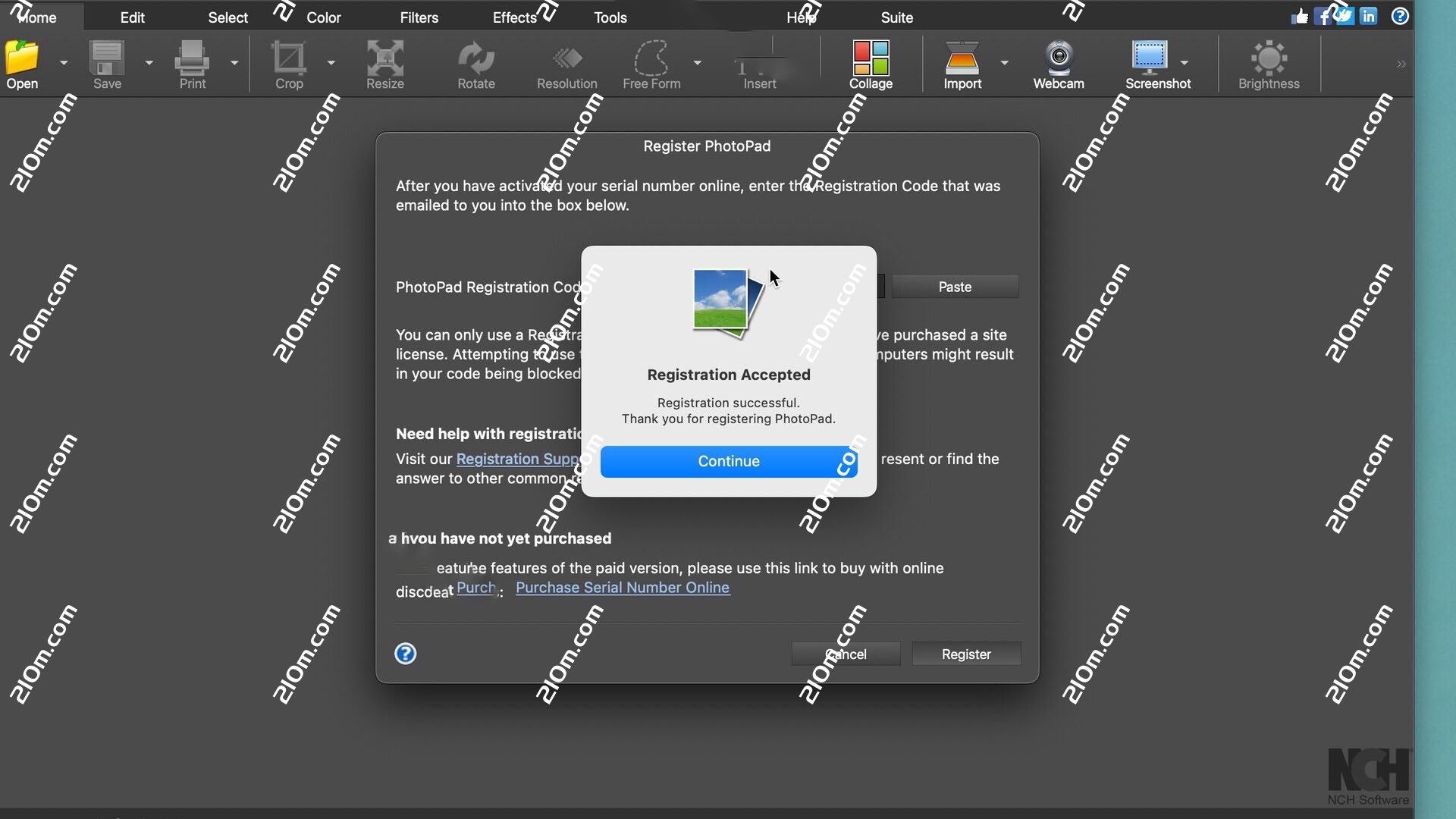Switch to the Tools menu
This screenshot has height=819, width=1456.
tap(610, 17)
